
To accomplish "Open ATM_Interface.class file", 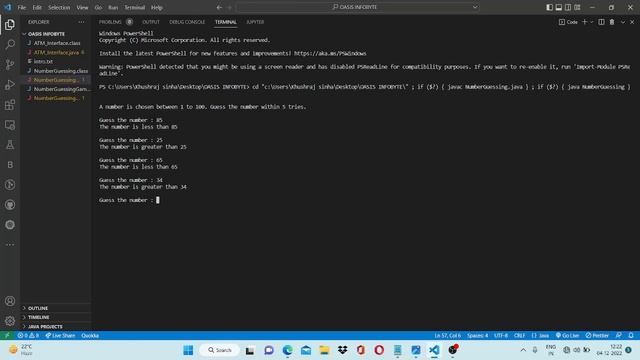I will coord(56,43).
